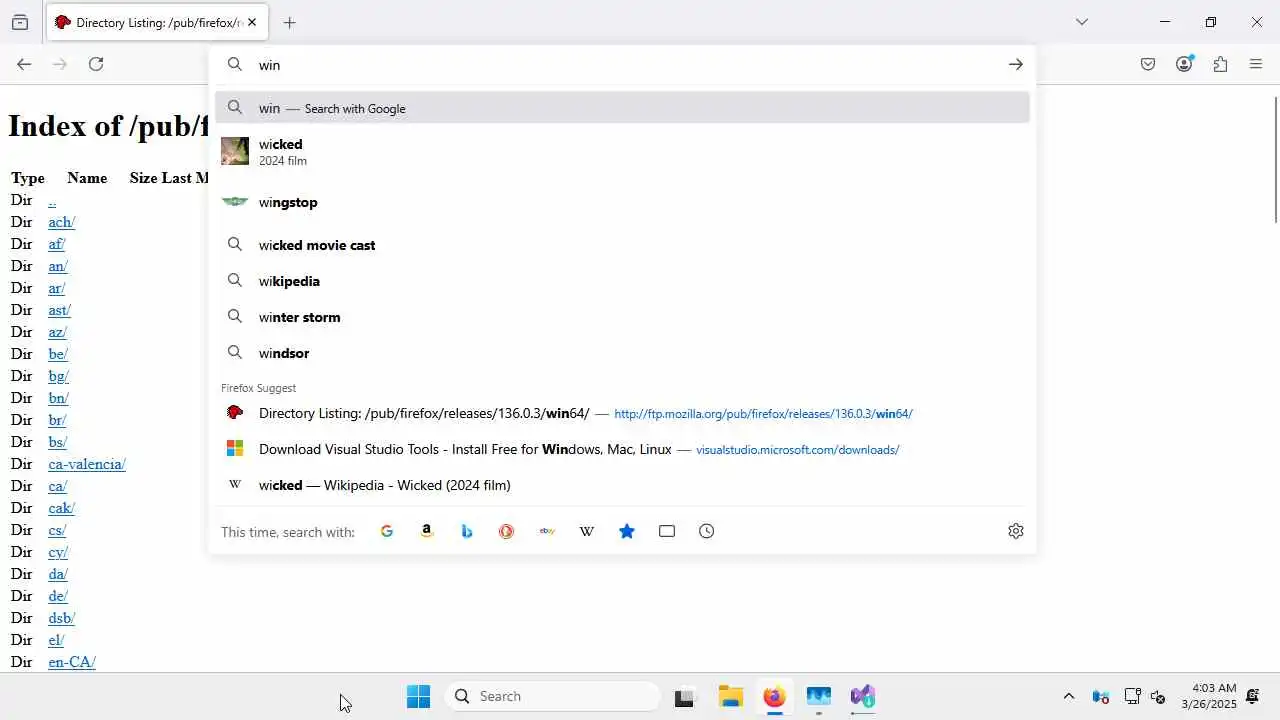Open Download Visual Studio Tools result
Image resolution: width=1280 pixels, height=720 pixels.
[x=622, y=449]
